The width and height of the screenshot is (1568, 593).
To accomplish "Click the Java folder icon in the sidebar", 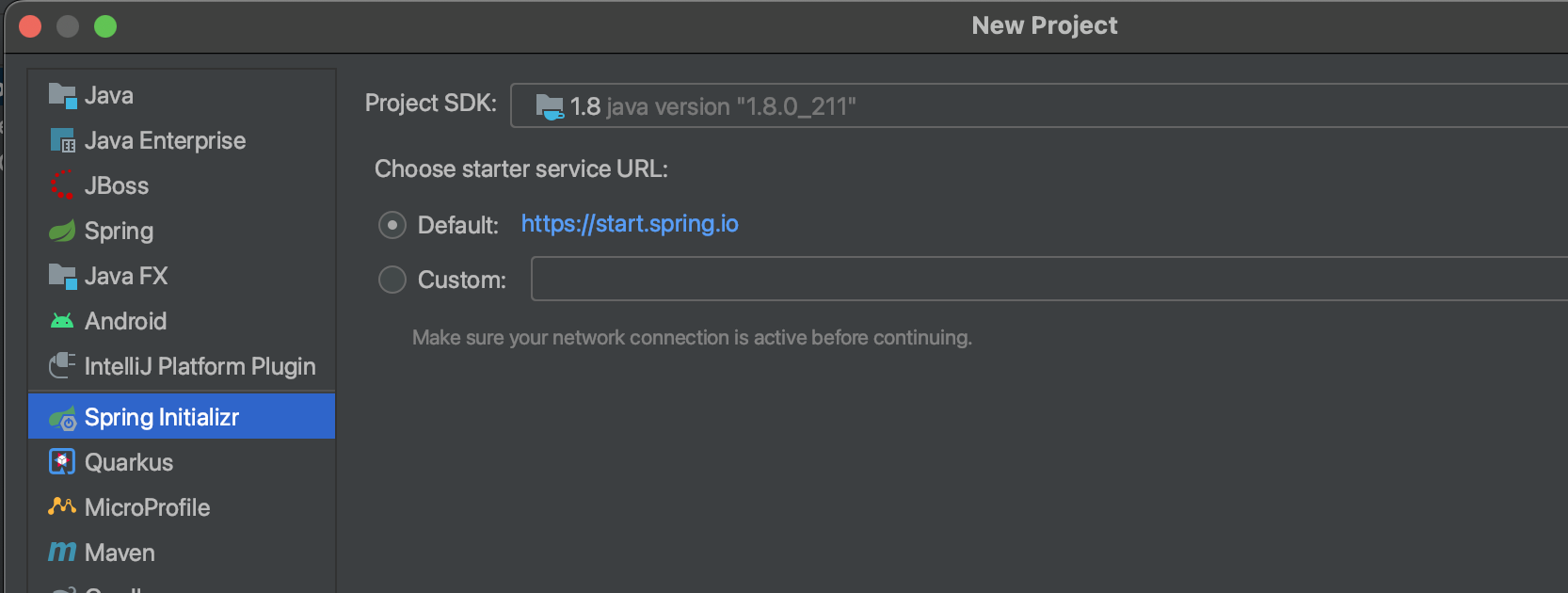I will [62, 95].
